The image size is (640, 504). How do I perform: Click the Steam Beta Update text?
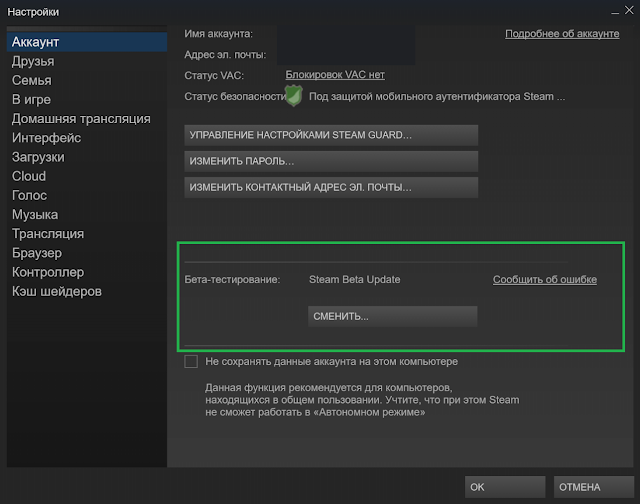[355, 280]
